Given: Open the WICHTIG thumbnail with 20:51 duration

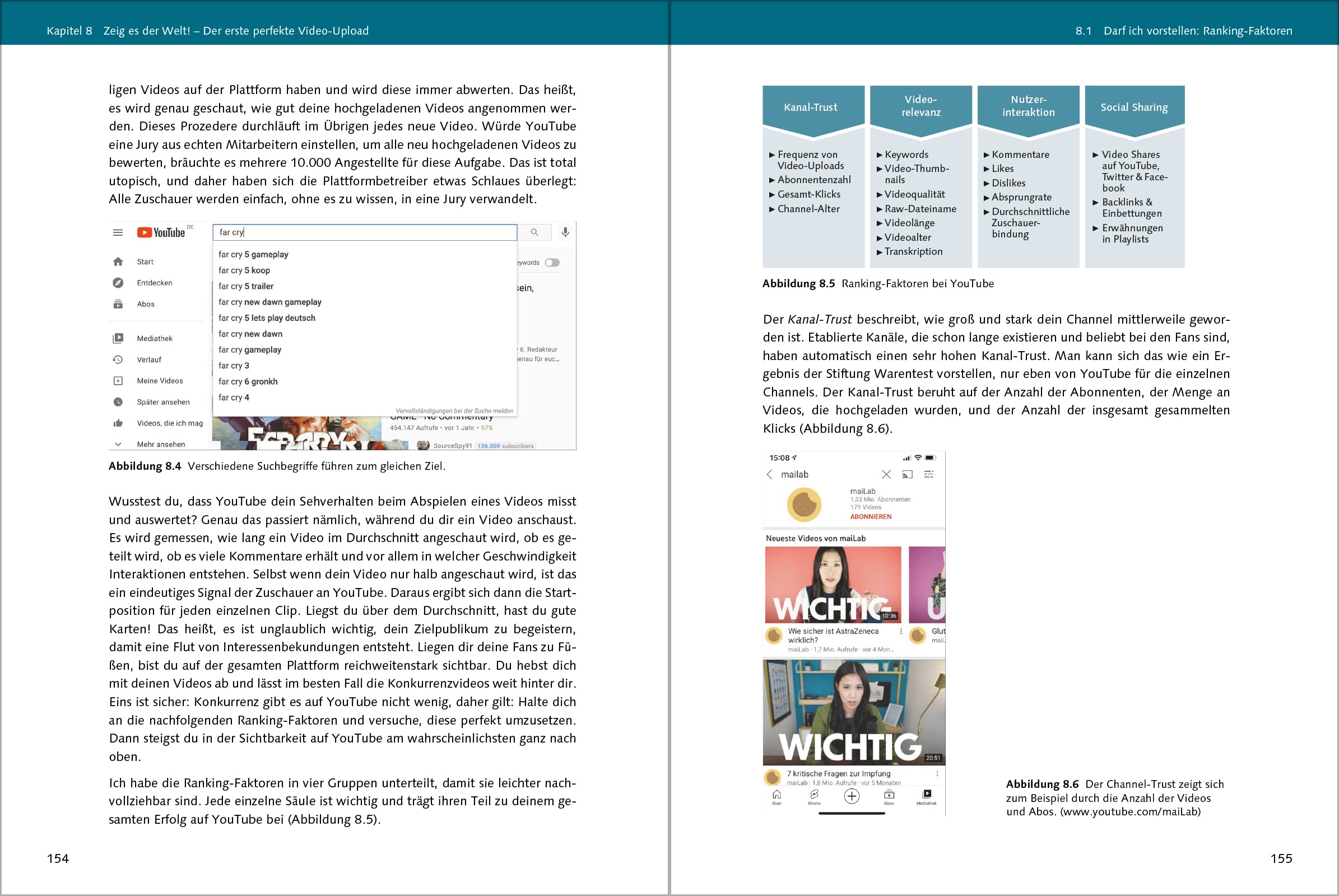Looking at the screenshot, I should point(854,712).
